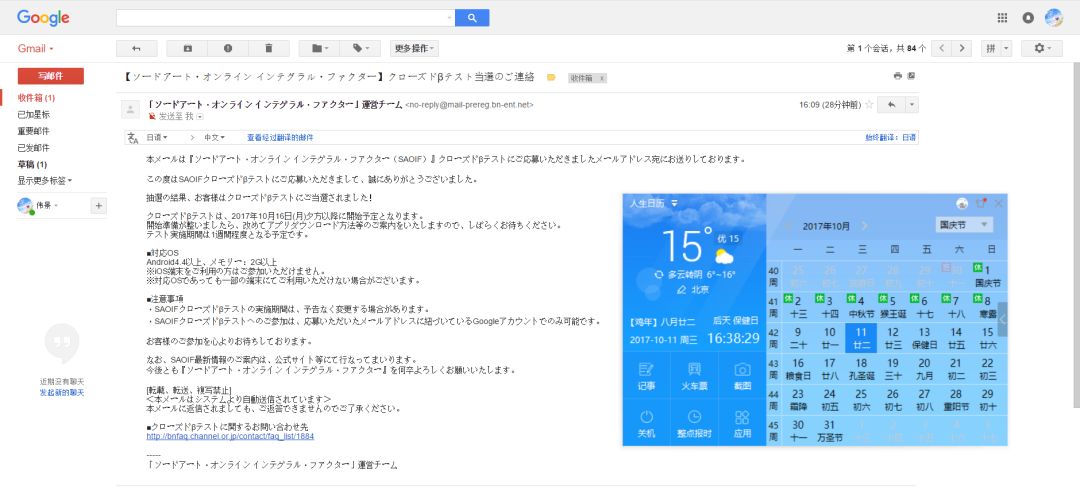Open the bnfaq.channel.or.jp contact link
The width and height of the screenshot is (1080, 489).
[x=230, y=437]
